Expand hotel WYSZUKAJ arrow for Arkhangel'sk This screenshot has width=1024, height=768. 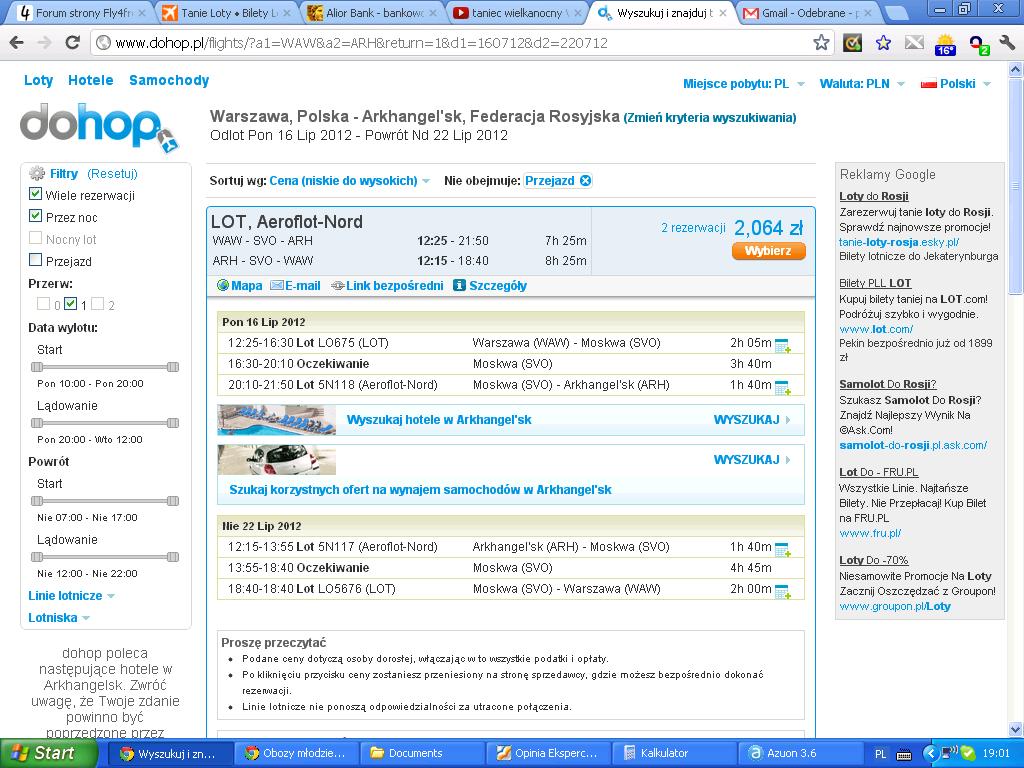[x=788, y=420]
